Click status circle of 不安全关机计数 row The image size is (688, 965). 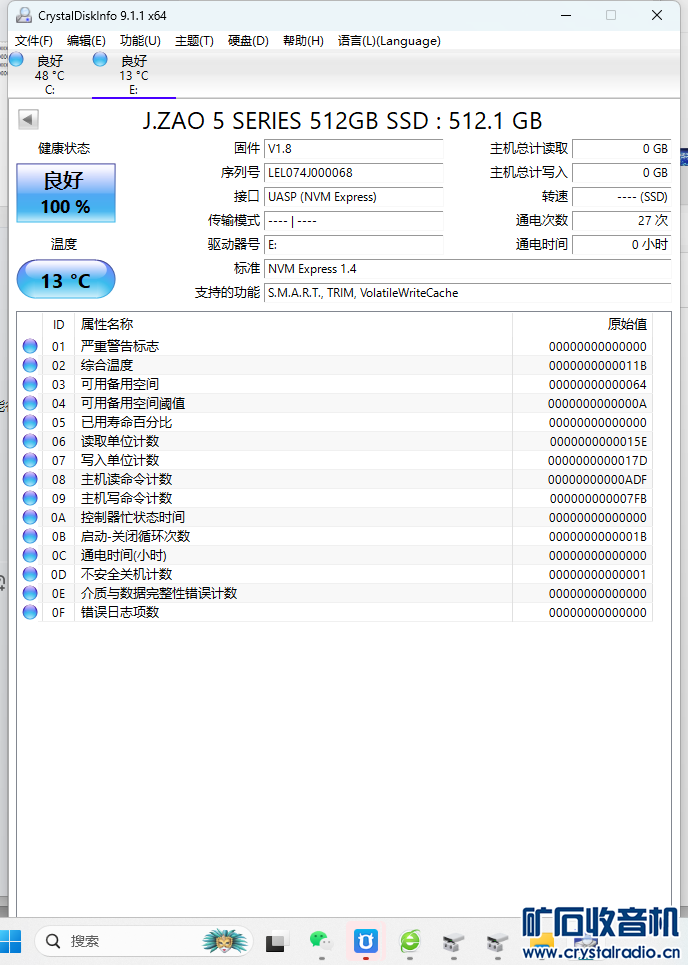pyautogui.click(x=30, y=574)
